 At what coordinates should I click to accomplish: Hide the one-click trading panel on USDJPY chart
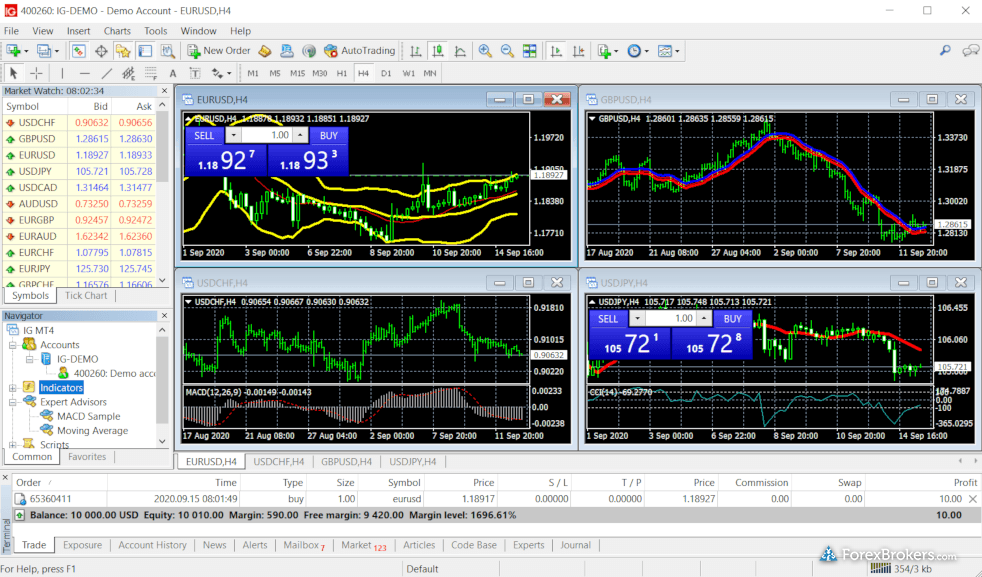pyautogui.click(x=592, y=302)
